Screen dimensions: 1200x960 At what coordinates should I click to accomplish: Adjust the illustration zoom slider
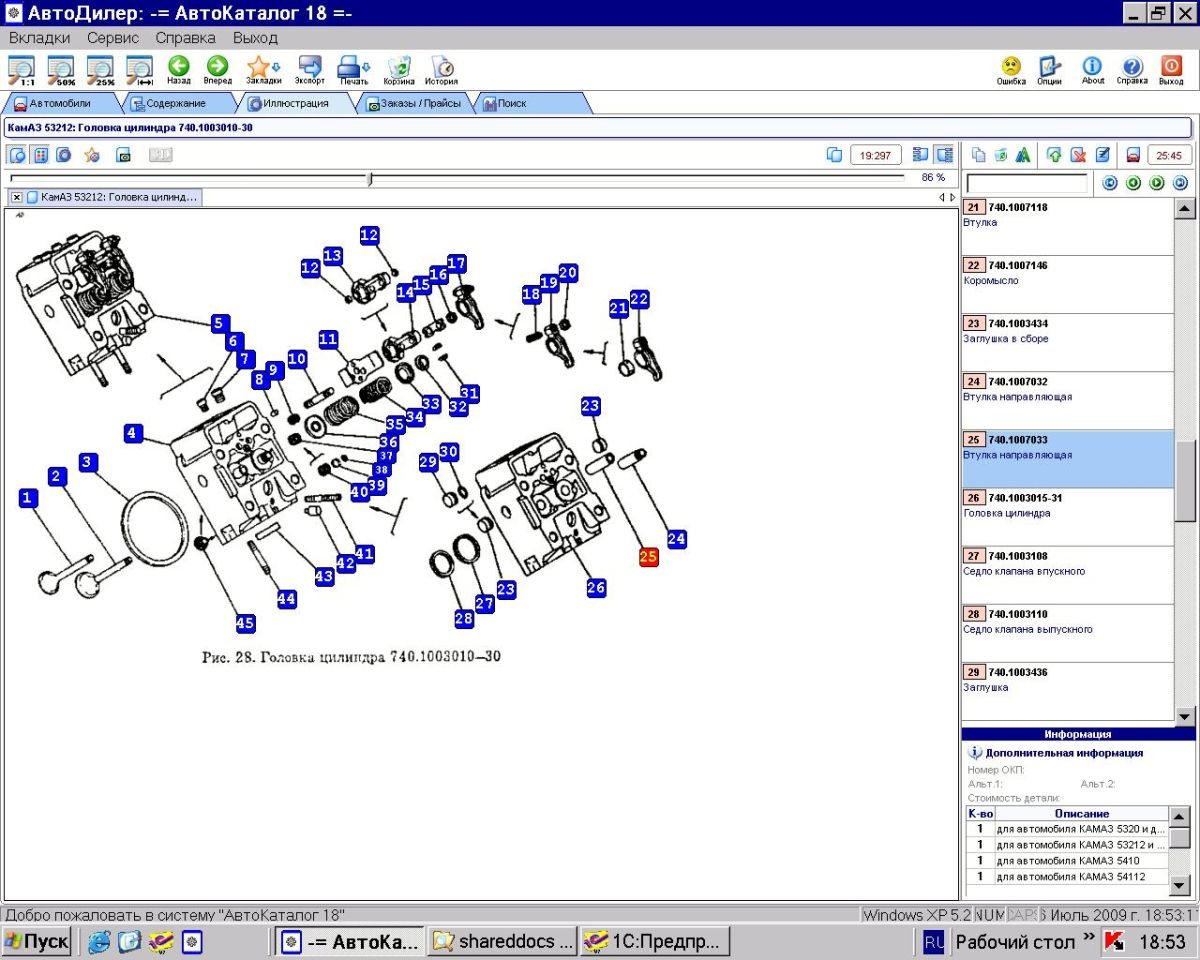pyautogui.click(x=370, y=179)
